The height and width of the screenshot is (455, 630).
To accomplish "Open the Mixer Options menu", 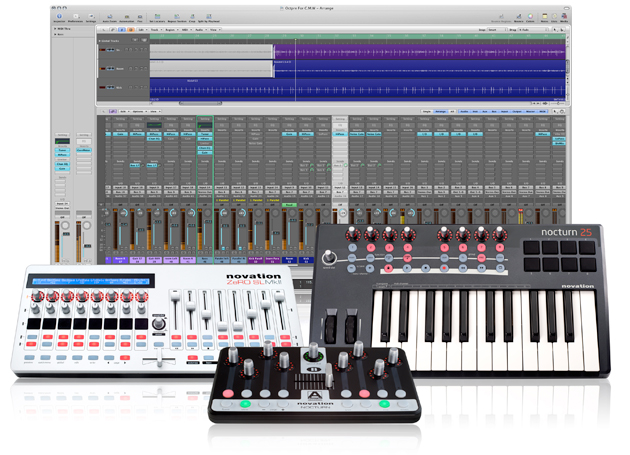I will (x=139, y=111).
